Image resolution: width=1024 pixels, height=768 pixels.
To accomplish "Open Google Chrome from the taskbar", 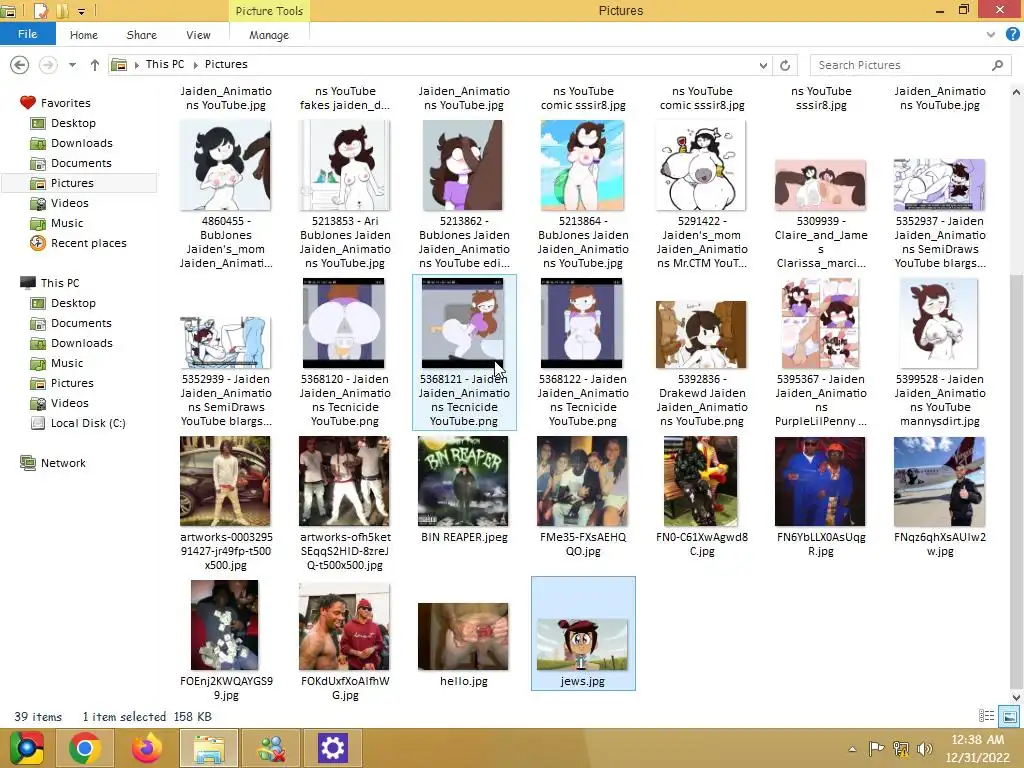I will click(84, 748).
